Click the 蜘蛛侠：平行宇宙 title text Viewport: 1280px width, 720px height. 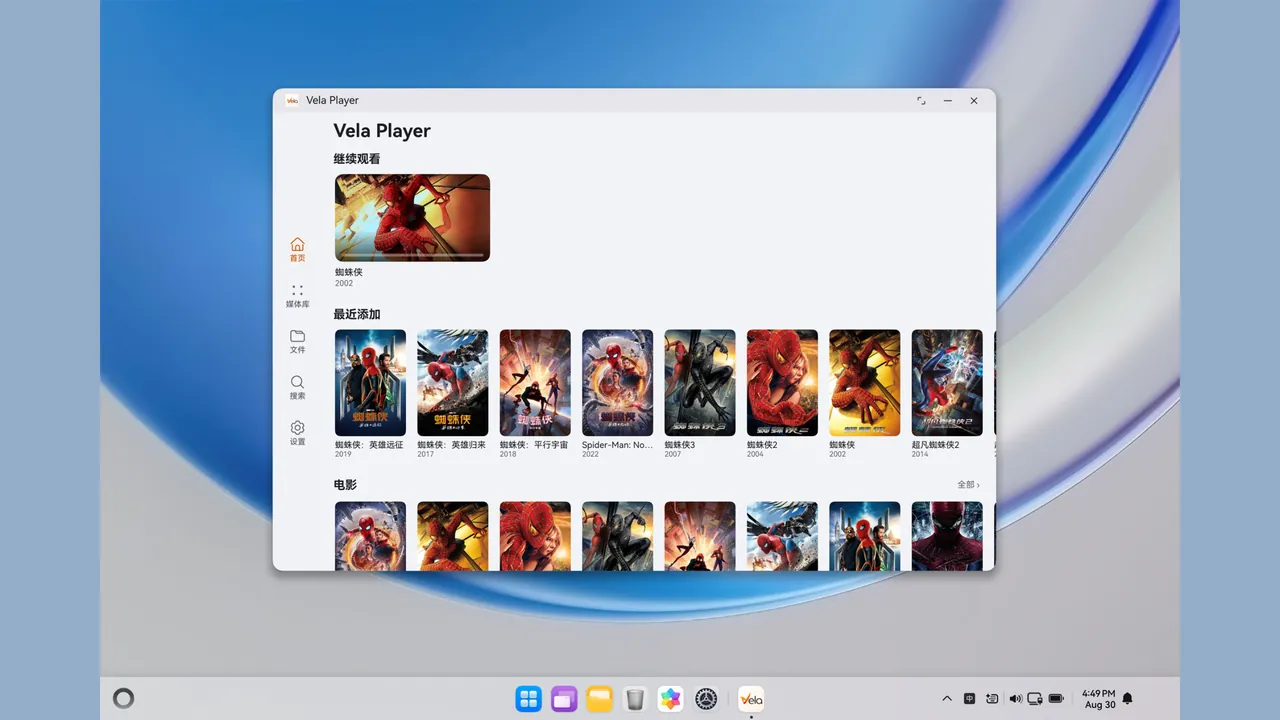(534, 445)
